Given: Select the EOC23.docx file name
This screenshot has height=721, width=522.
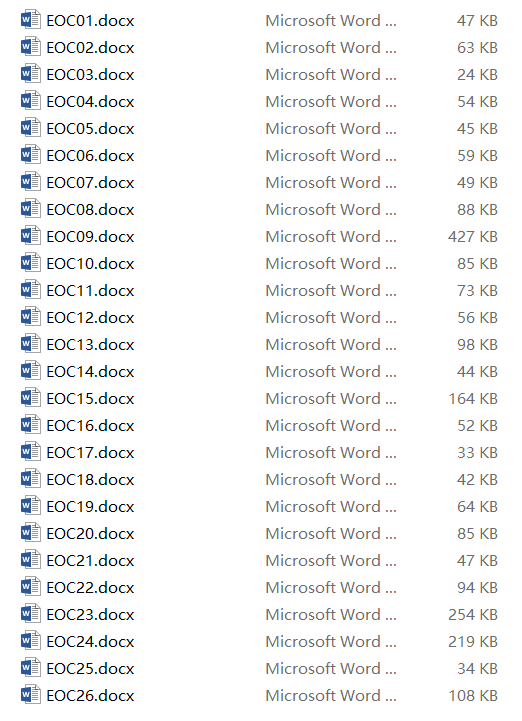Looking at the screenshot, I should tap(91, 615).
